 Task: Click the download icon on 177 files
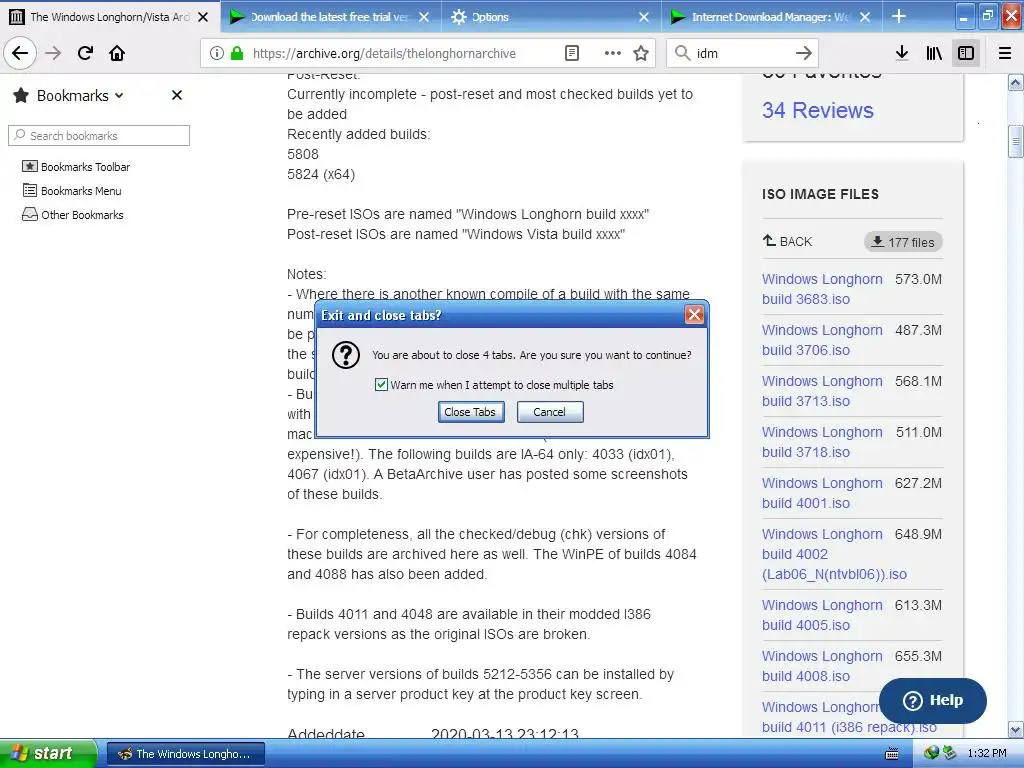(878, 242)
